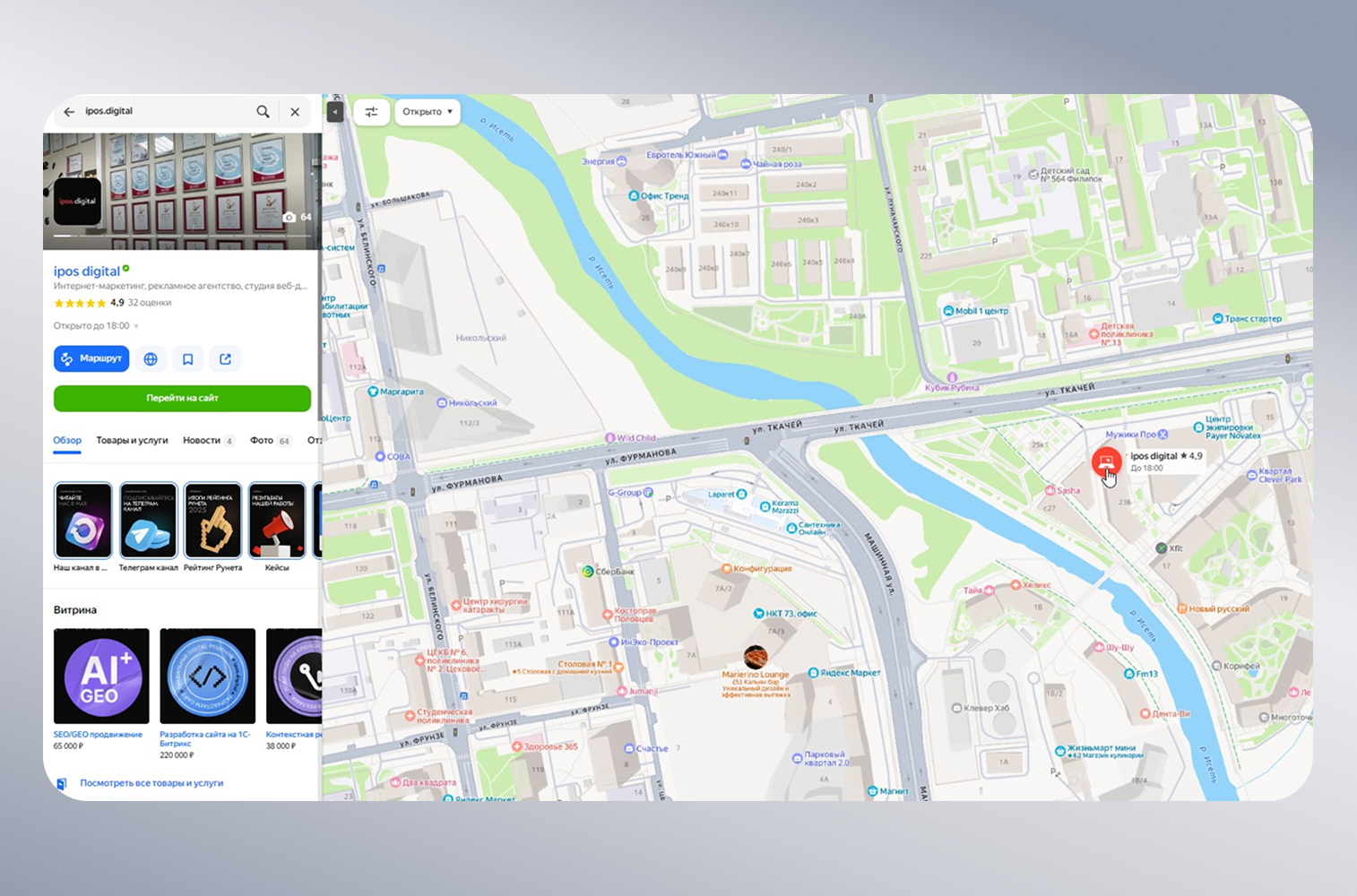1357x896 pixels.
Task: Click the magnifier search icon
Action: [x=263, y=112]
